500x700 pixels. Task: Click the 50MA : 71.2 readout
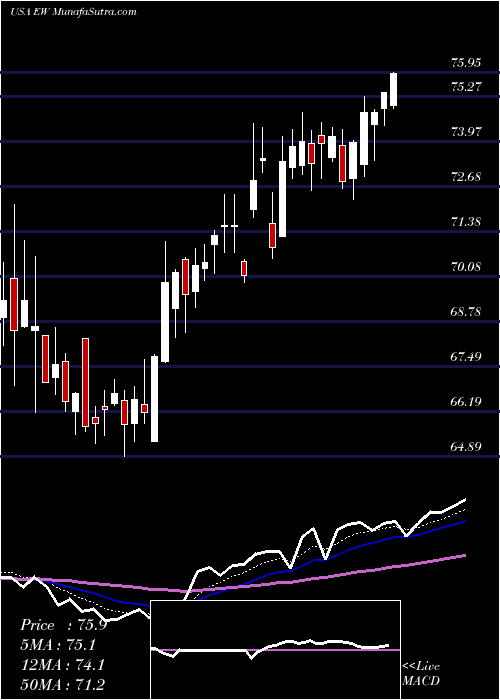coord(62,685)
